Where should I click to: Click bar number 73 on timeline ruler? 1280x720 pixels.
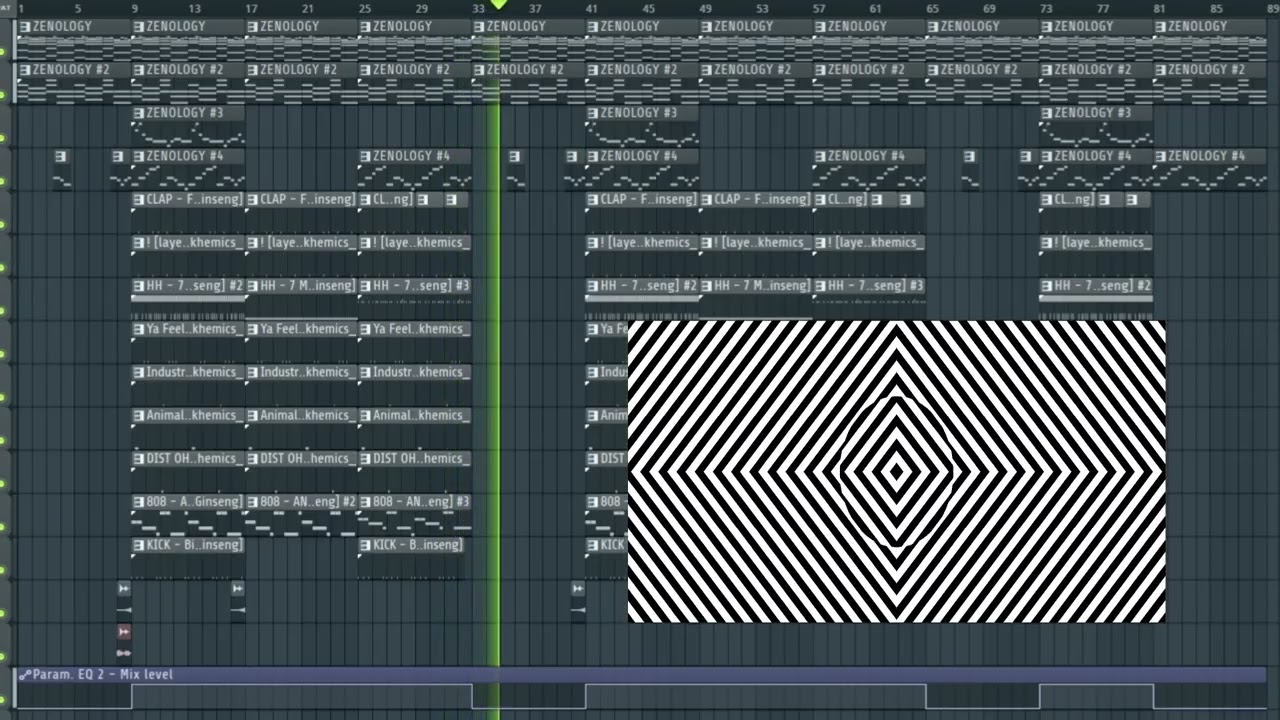[1046, 9]
